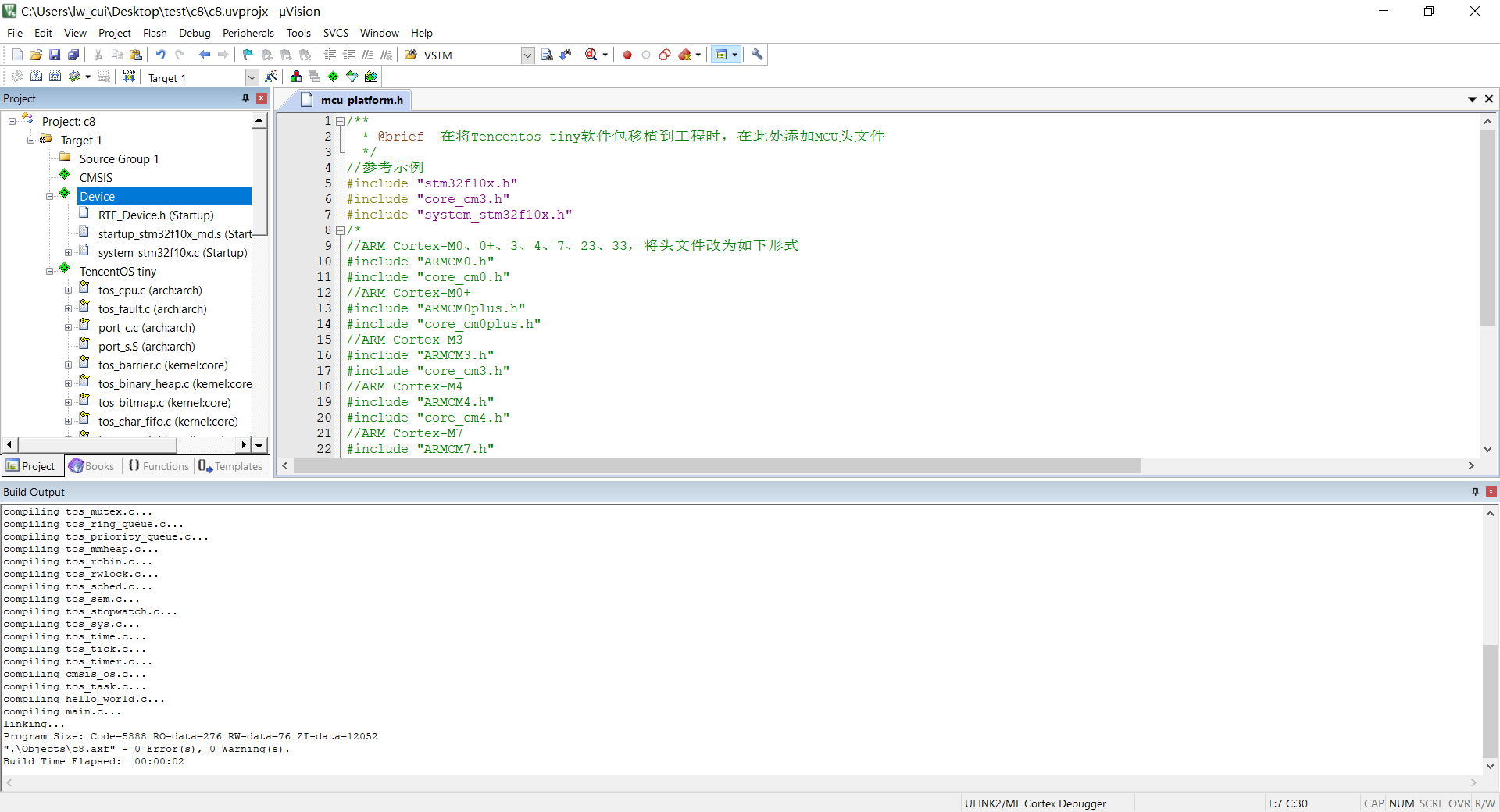Click the editor horizontal scrollbar thumb
This screenshot has width=1500, height=812.
(716, 466)
